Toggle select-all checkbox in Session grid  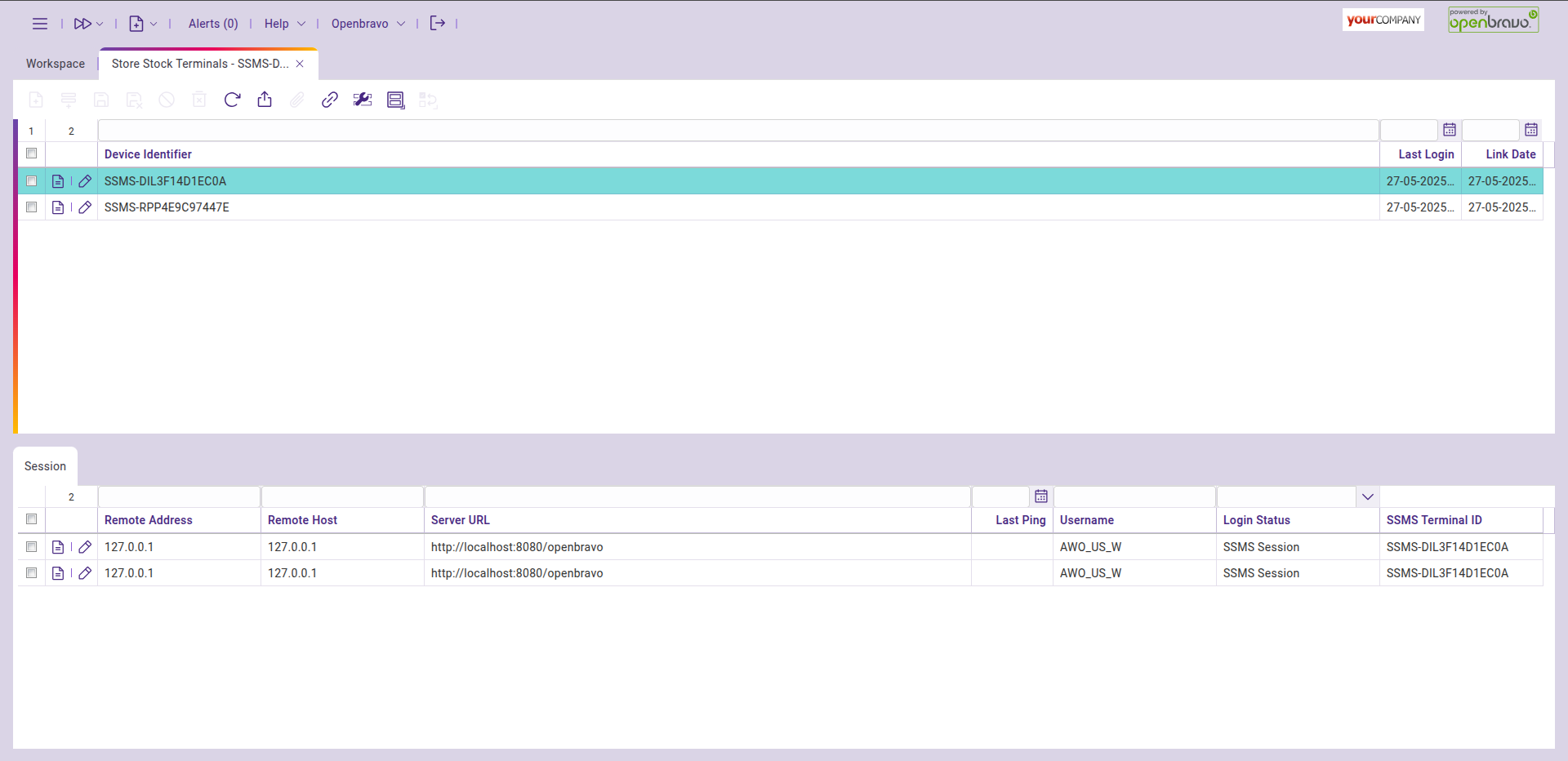tap(32, 519)
